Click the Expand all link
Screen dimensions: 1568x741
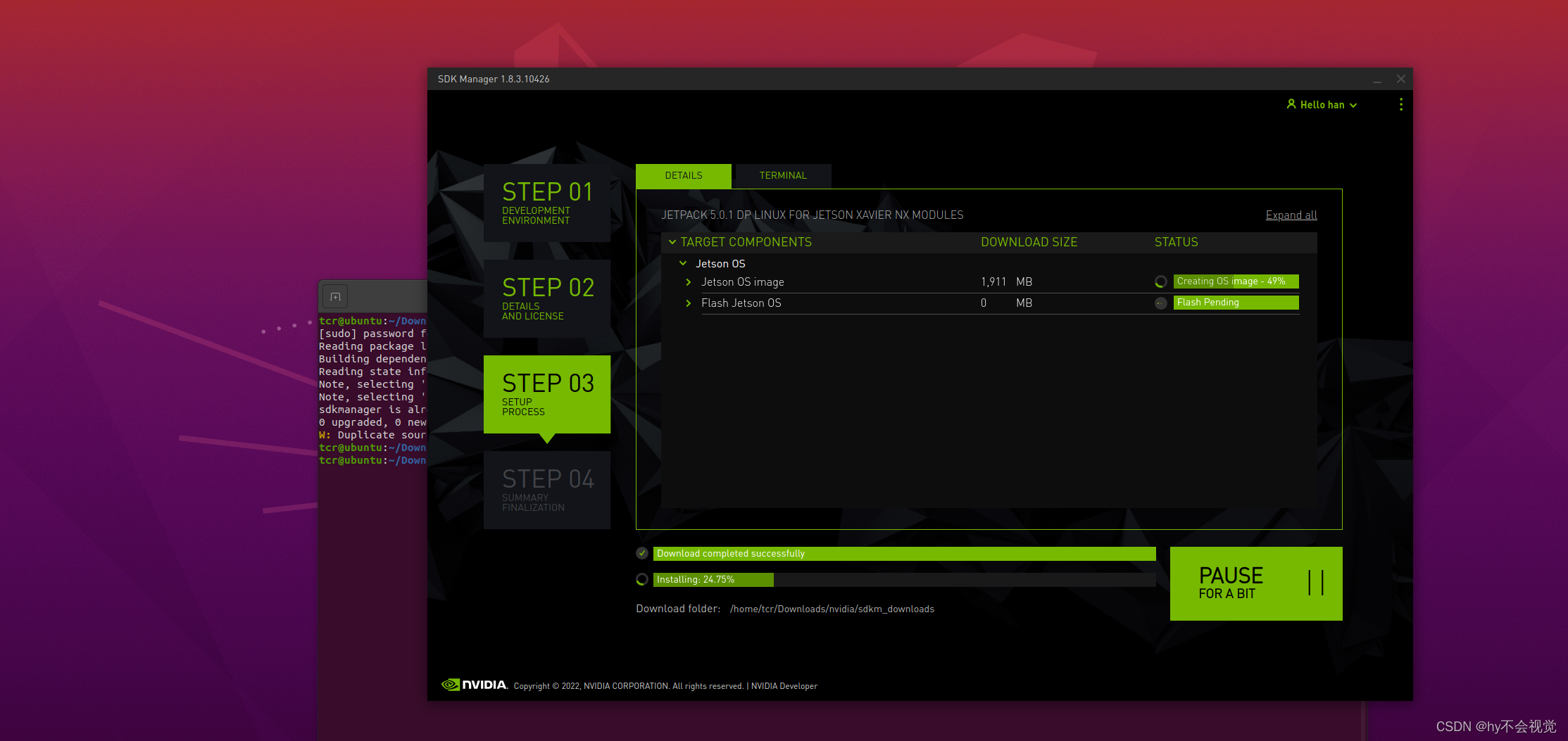[x=1291, y=215]
